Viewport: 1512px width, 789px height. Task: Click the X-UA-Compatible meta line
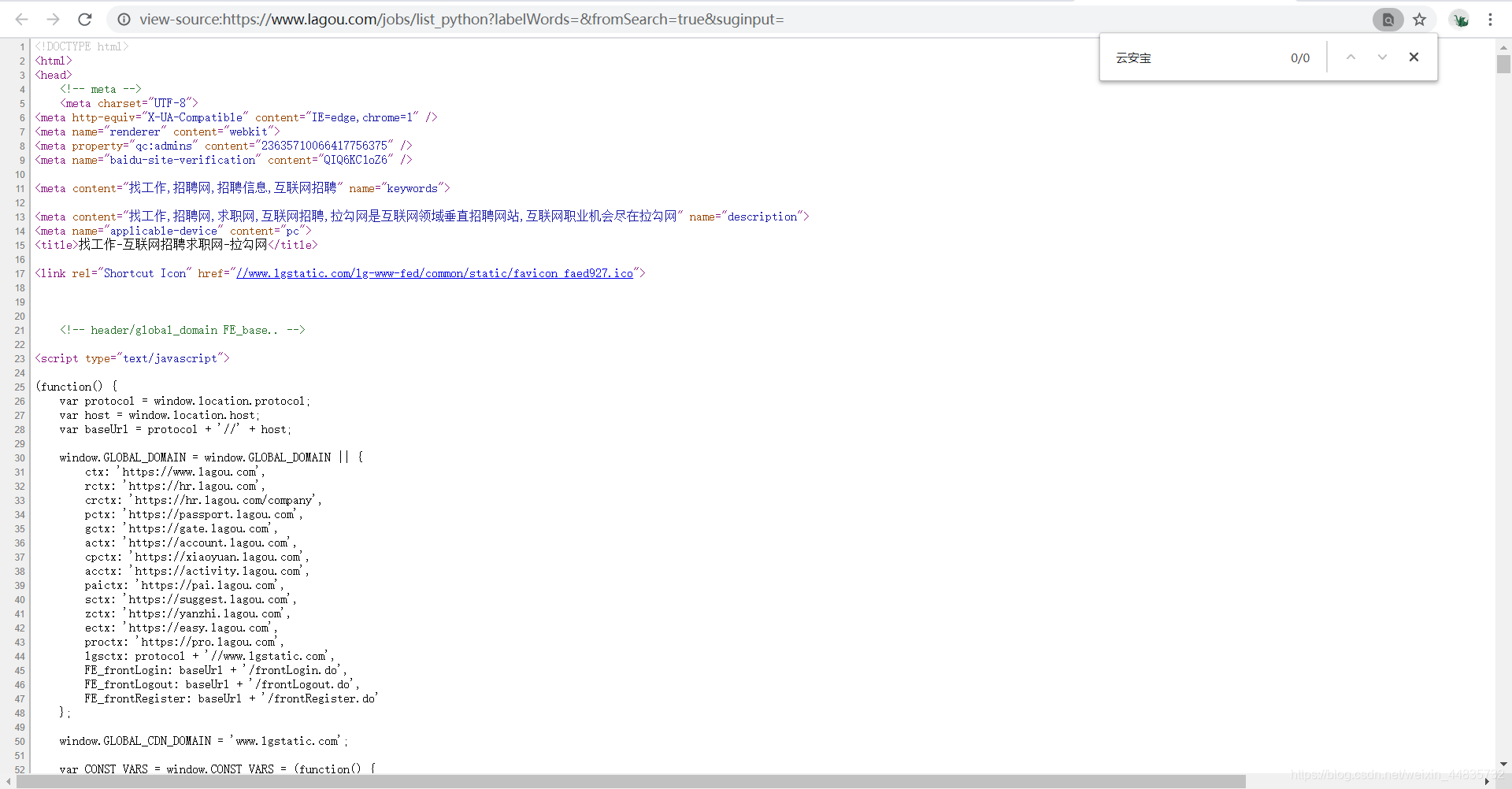tap(236, 117)
